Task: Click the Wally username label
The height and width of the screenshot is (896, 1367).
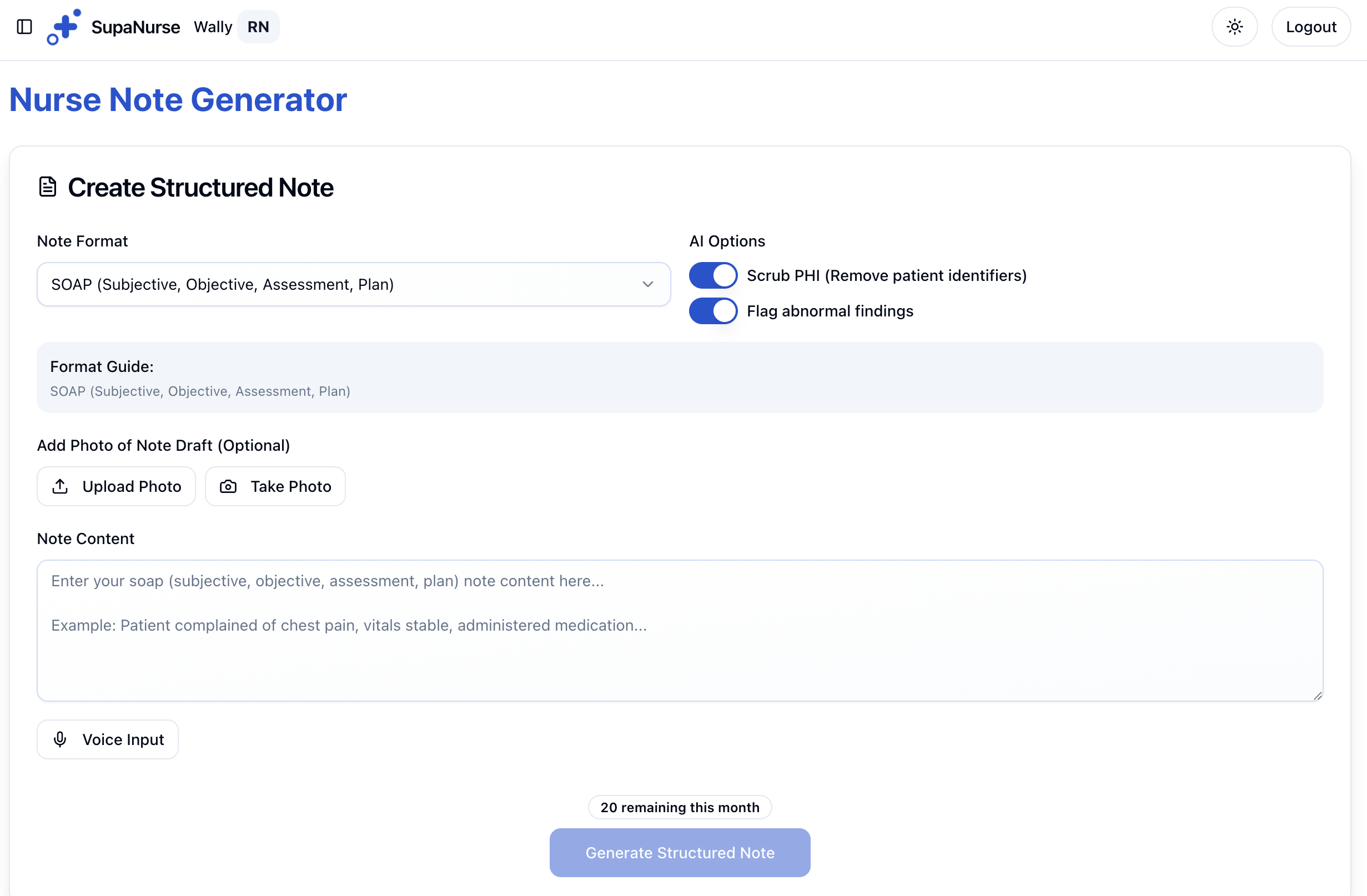Action: (213, 27)
